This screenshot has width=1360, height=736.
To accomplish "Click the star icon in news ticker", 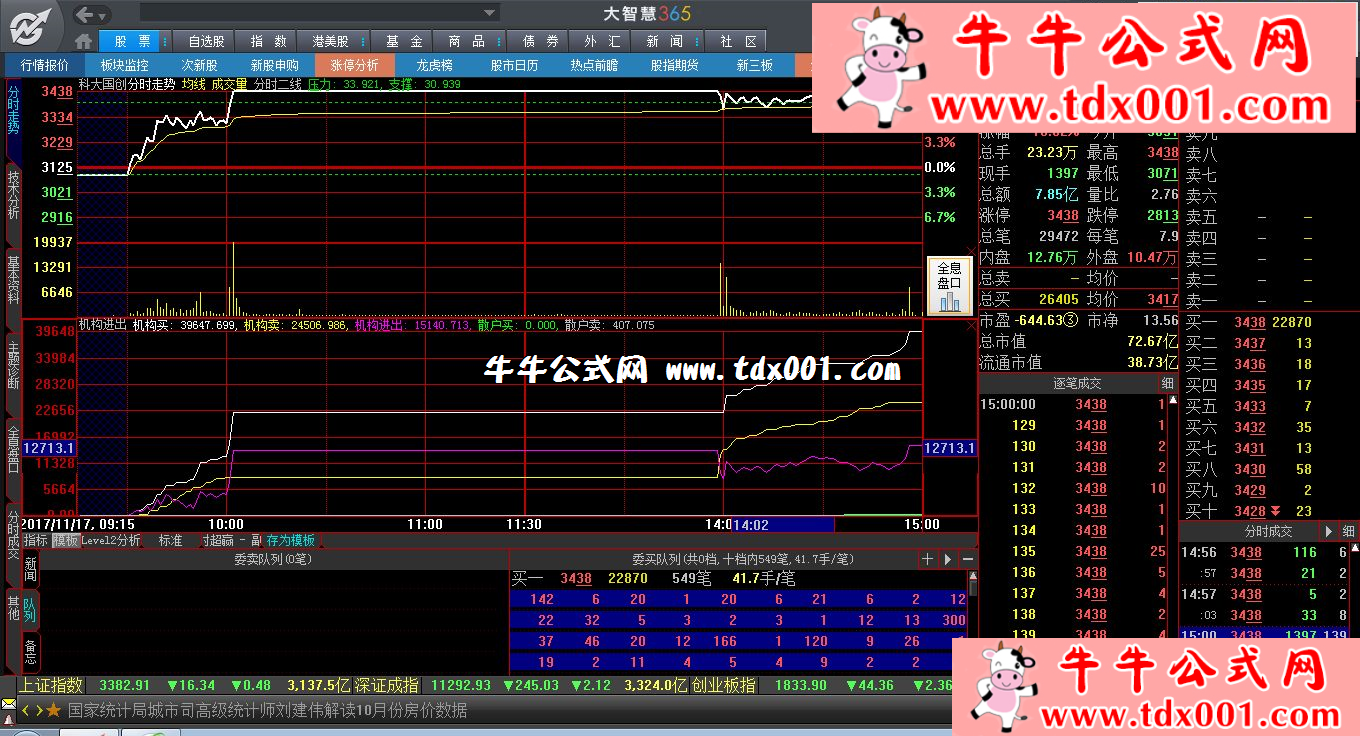I will [54, 711].
